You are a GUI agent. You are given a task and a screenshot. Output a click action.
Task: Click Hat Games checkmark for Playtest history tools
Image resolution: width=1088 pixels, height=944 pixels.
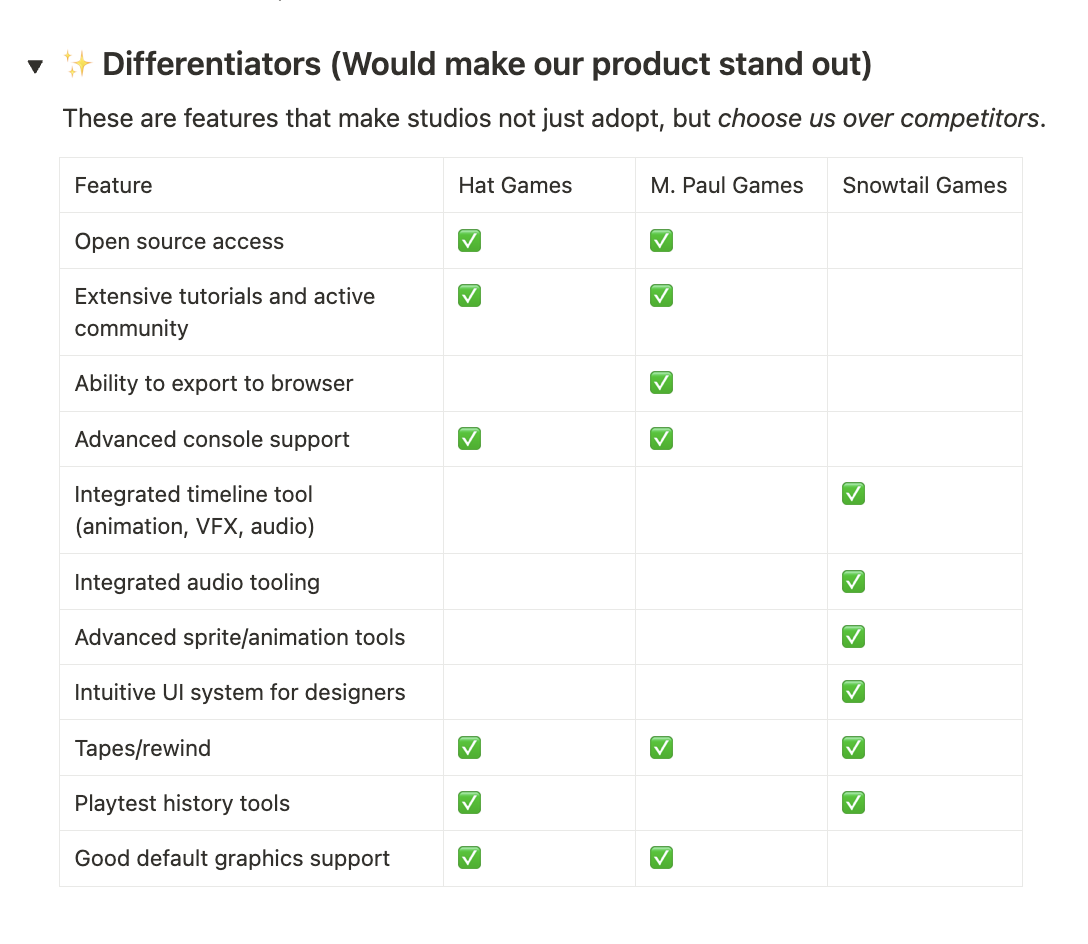click(470, 802)
